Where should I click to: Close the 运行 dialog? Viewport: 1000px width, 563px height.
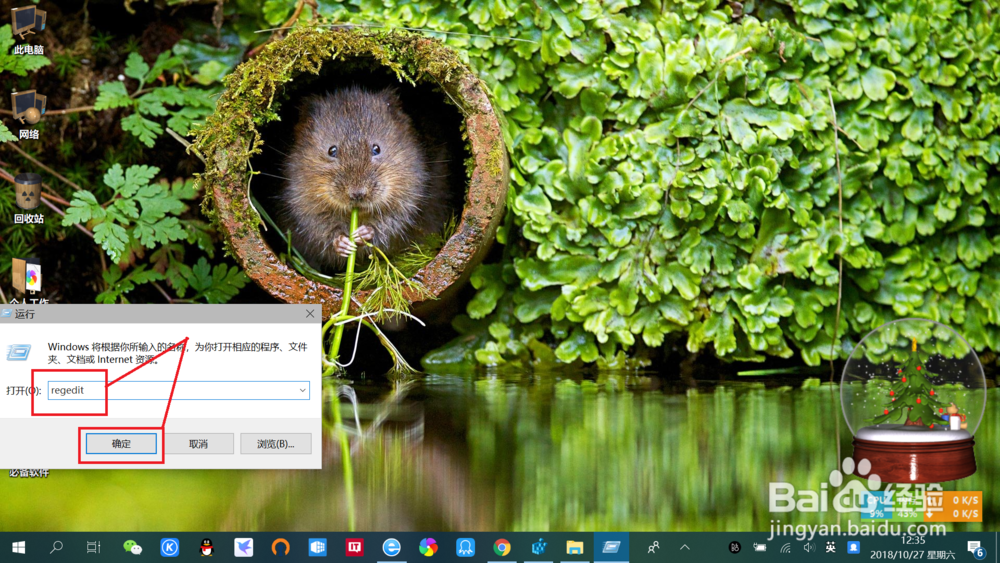[x=310, y=314]
